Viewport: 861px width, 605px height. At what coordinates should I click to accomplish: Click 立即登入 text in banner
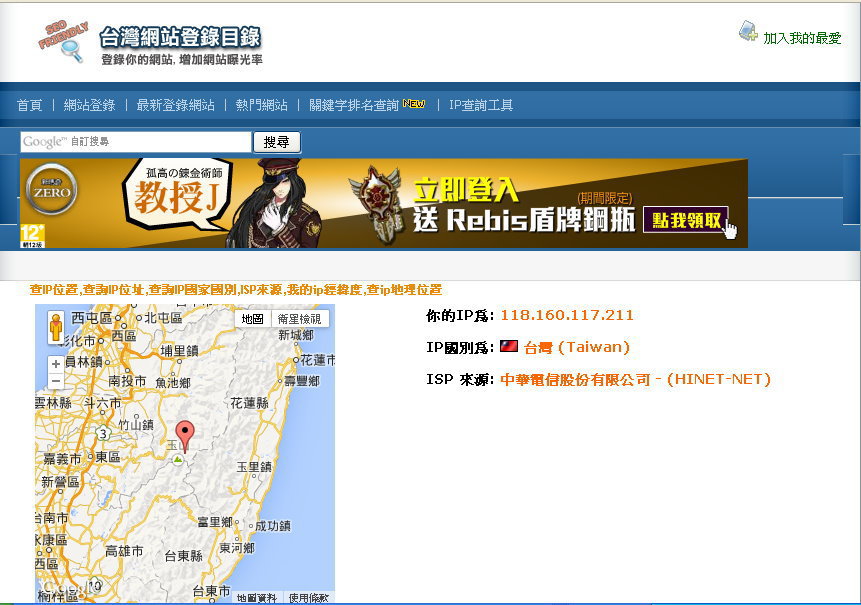(x=466, y=190)
